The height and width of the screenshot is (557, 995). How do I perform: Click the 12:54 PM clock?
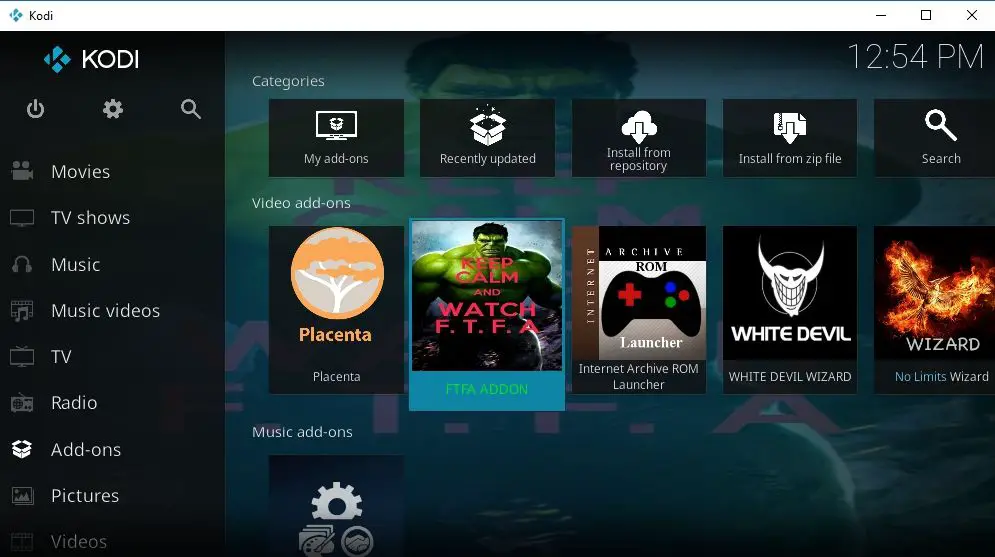[916, 57]
